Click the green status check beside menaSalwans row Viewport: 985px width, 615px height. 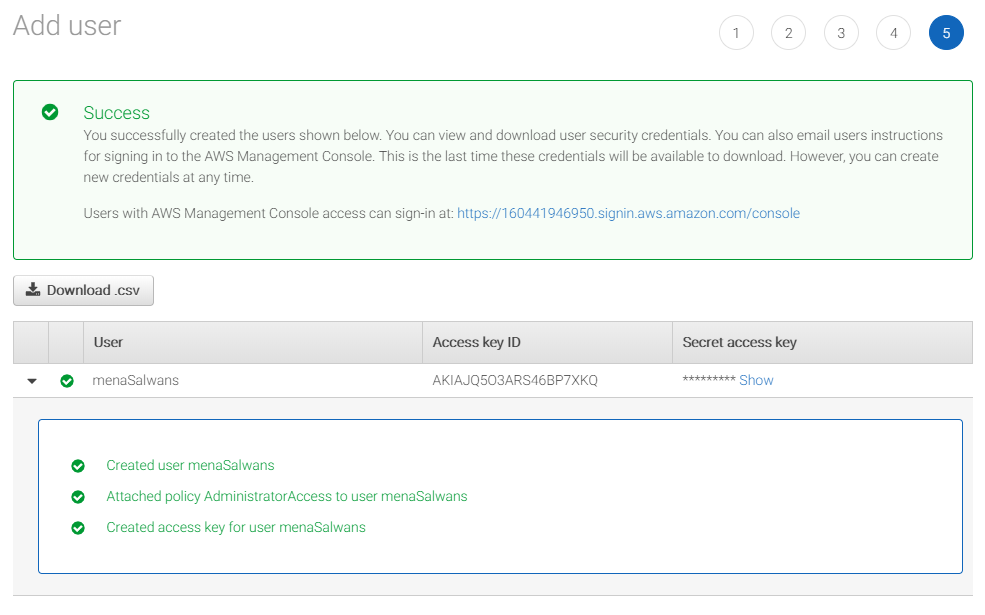[67, 381]
